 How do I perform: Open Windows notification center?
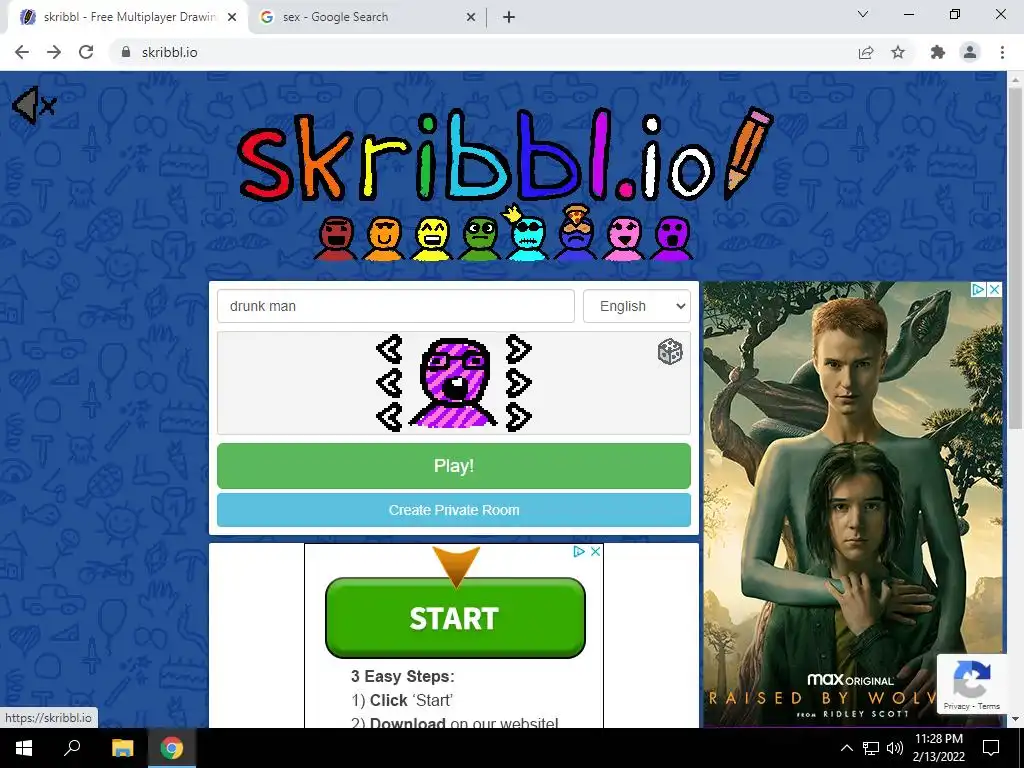click(991, 748)
